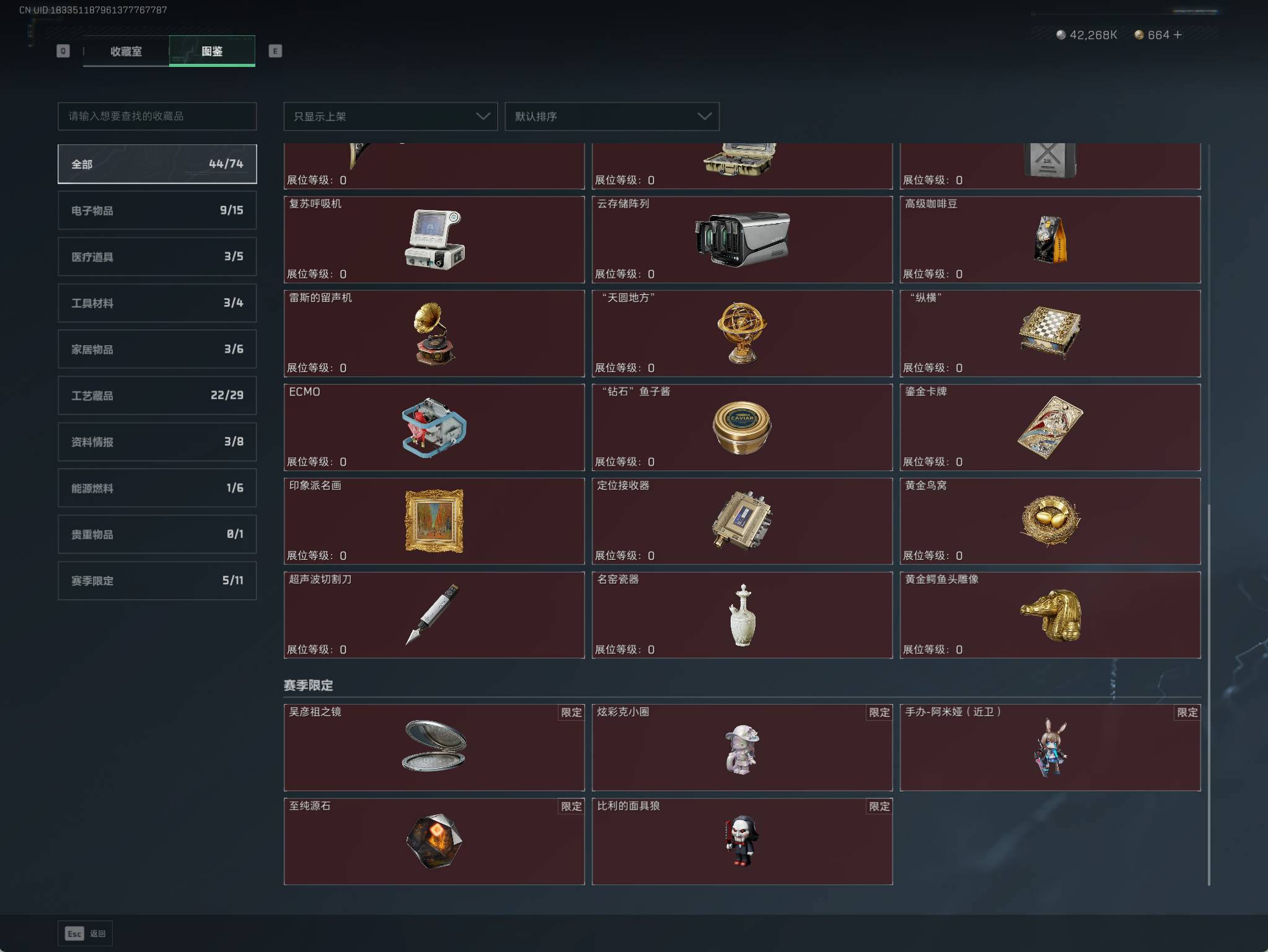Select the 至纯源石 gem icon

tap(434, 841)
